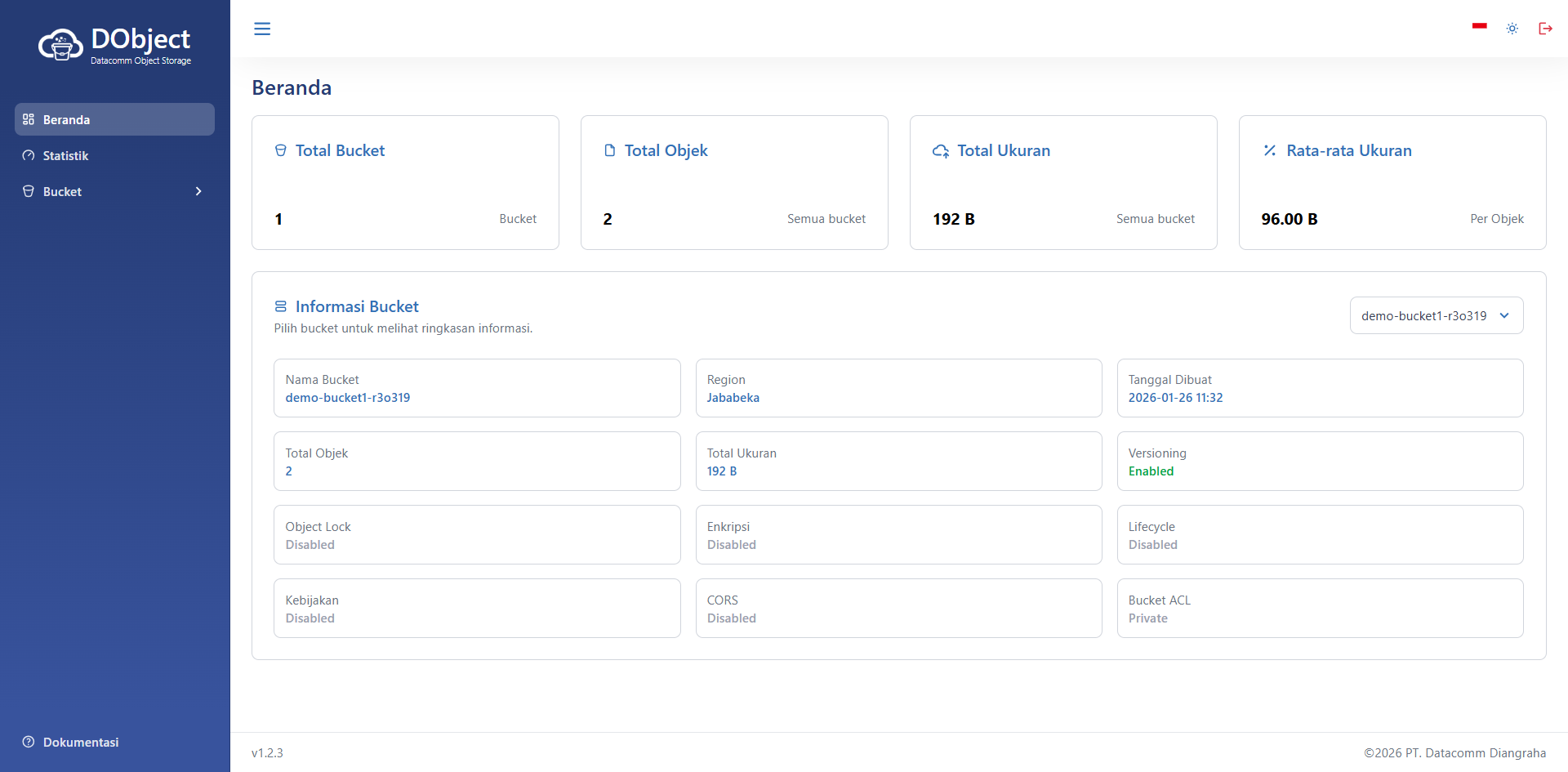Click the hamburger menu icon
The height and width of the screenshot is (772, 1568).
(262, 29)
